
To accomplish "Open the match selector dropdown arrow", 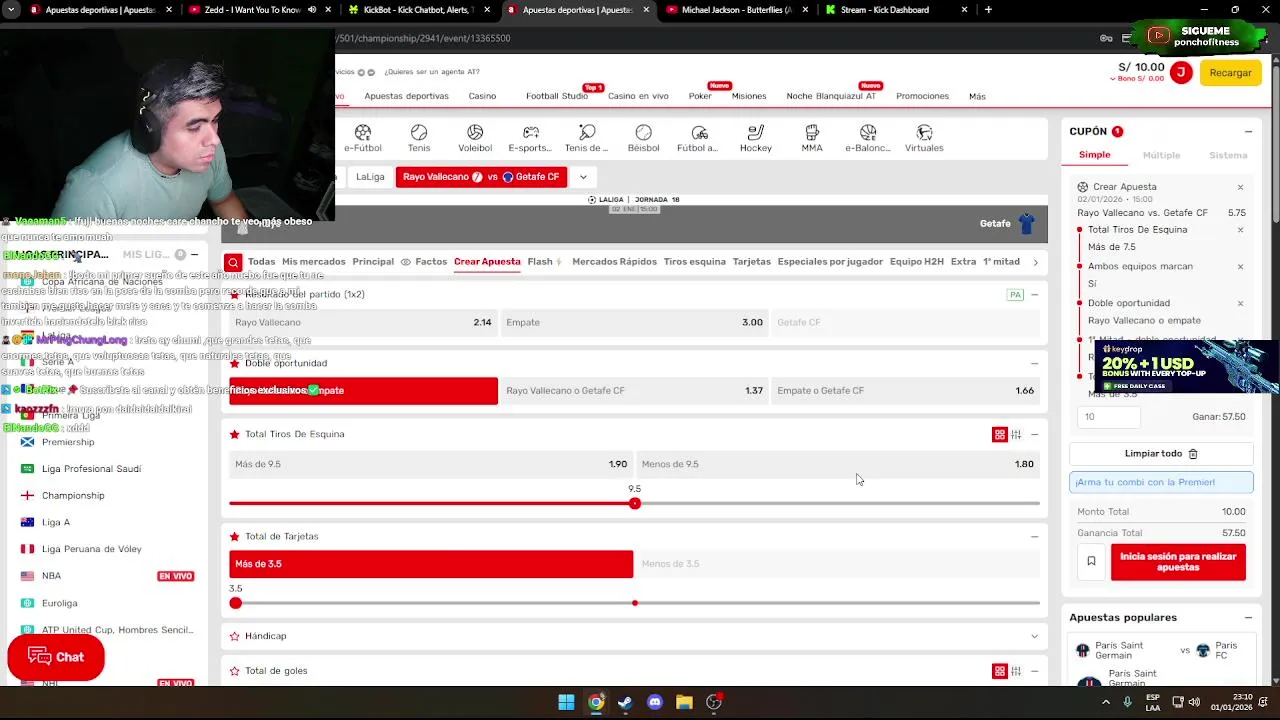I will pyautogui.click(x=583, y=177).
